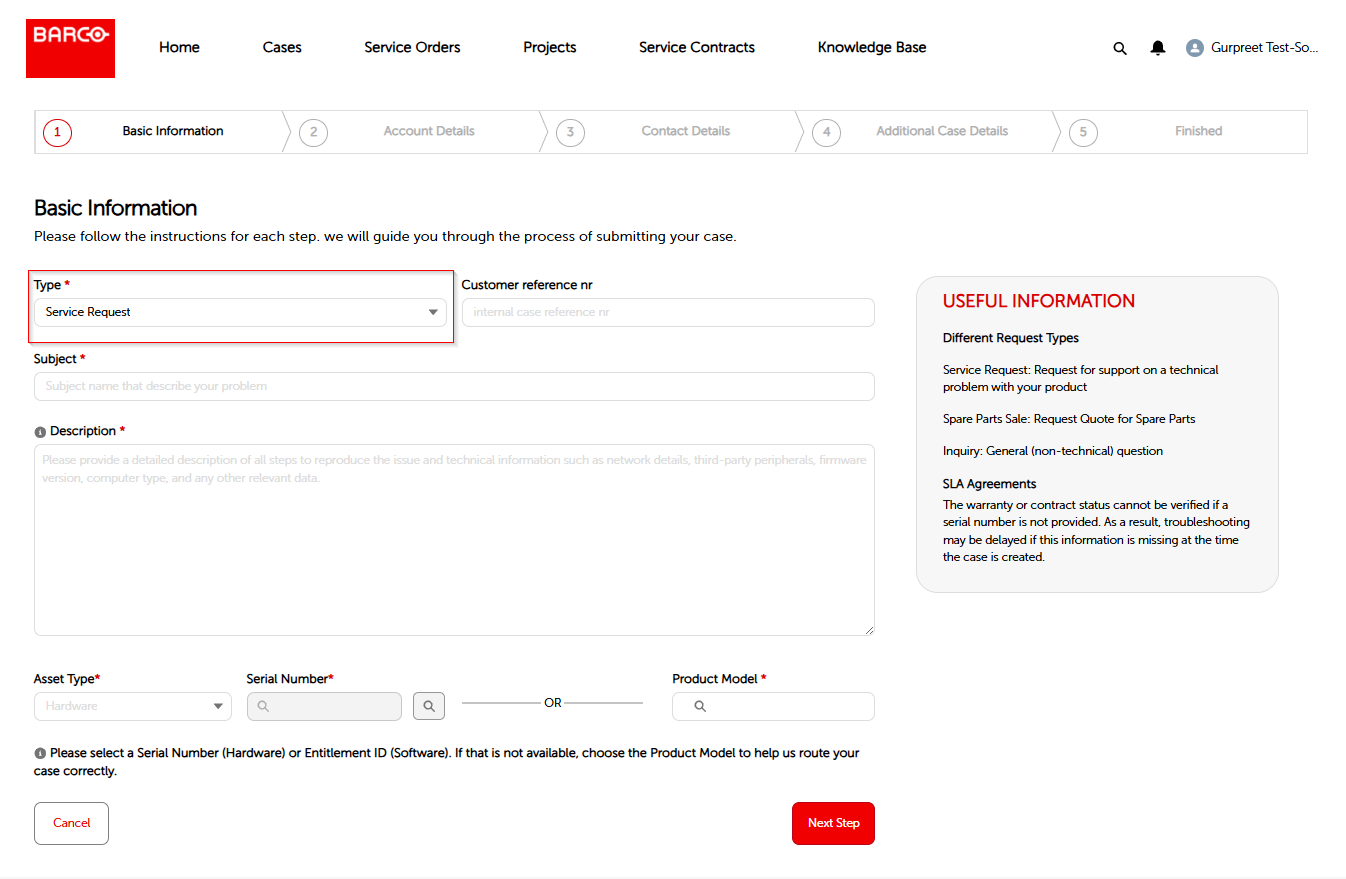Open Service Contracts from the navigation
Image resolution: width=1346 pixels, height=879 pixels.
point(696,47)
